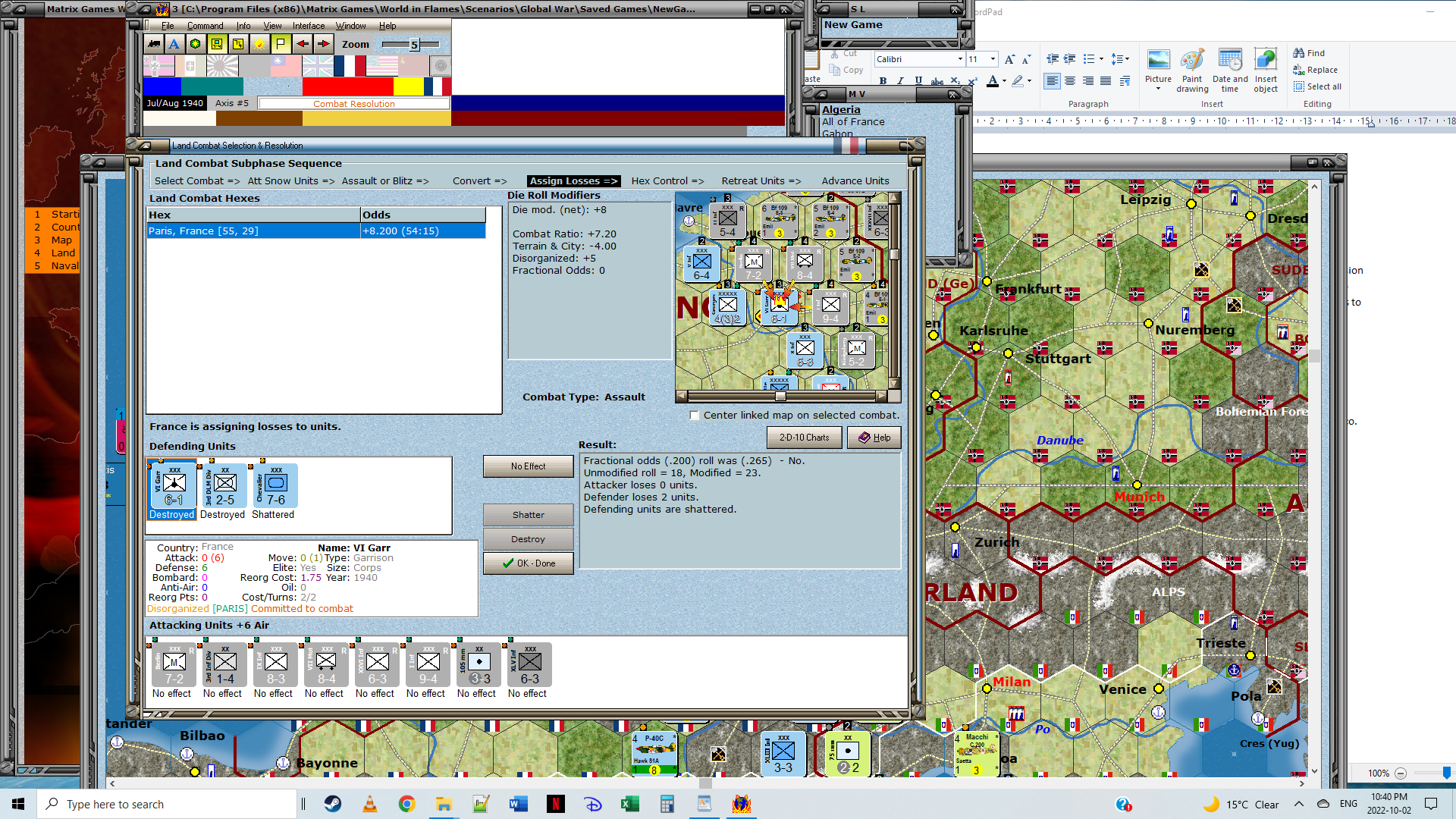Open Google Chrome from the taskbar
Screen dimensions: 1456x819
(406, 804)
